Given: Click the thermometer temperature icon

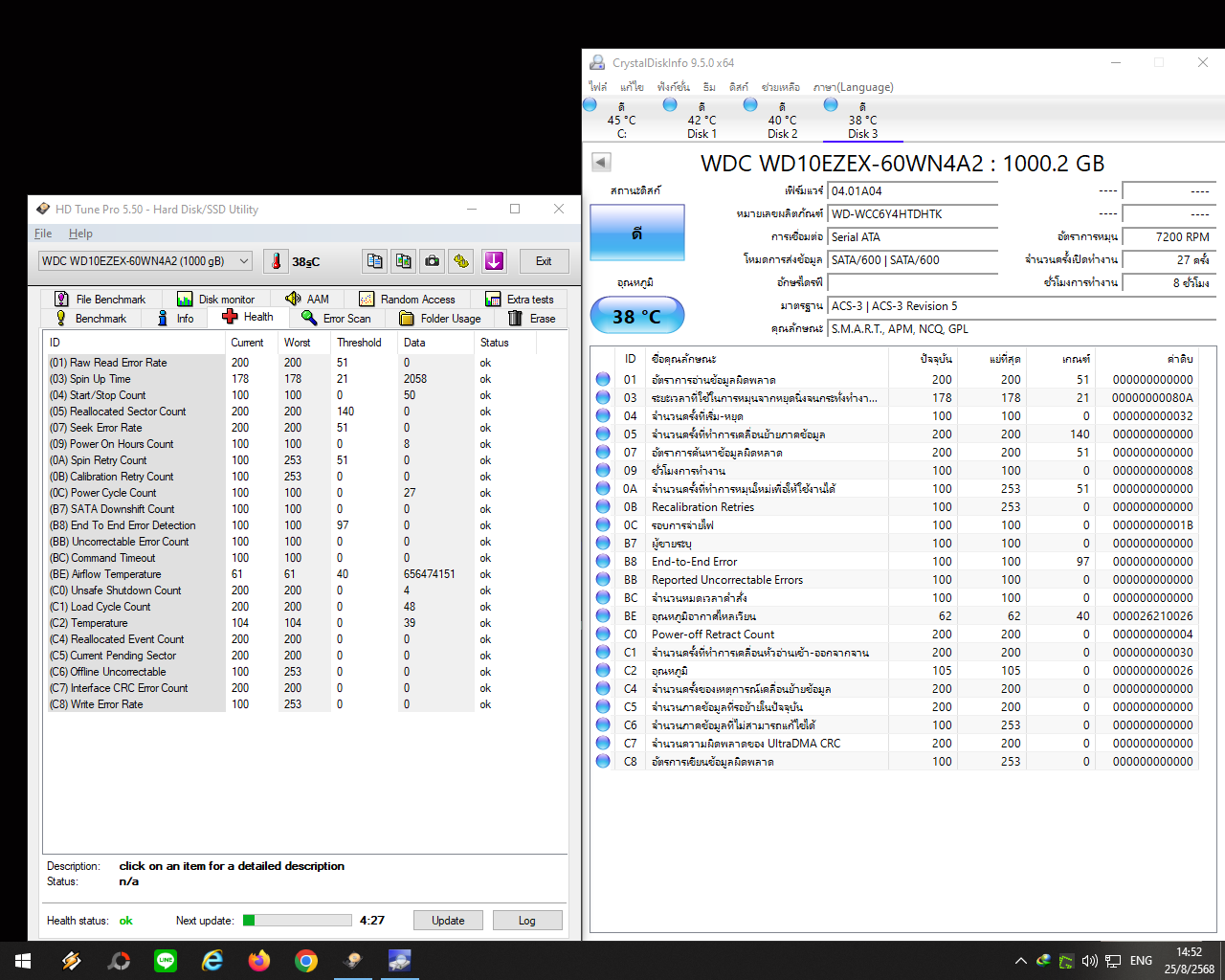Looking at the screenshot, I should pos(277,261).
